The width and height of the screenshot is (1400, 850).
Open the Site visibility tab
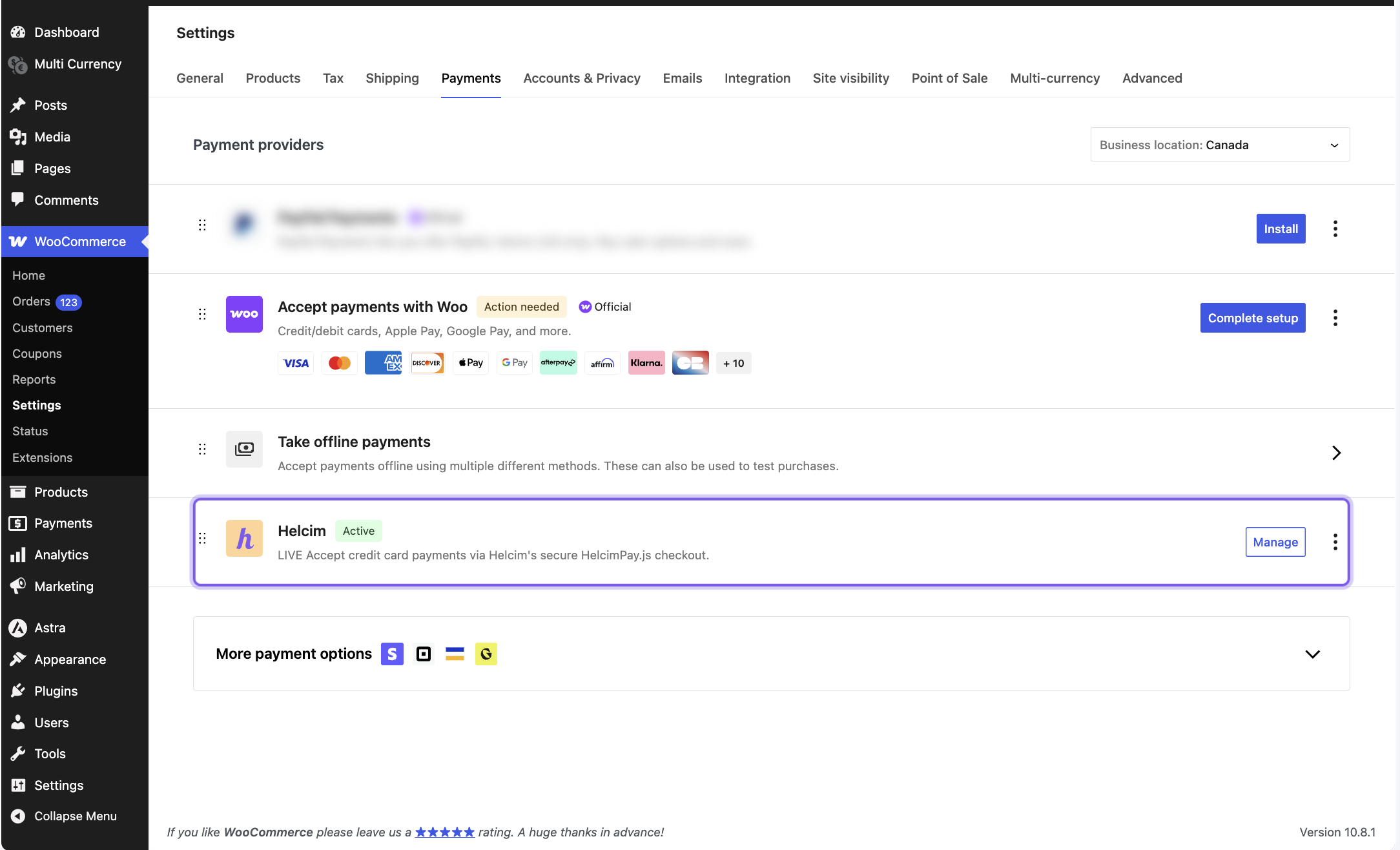coord(850,78)
